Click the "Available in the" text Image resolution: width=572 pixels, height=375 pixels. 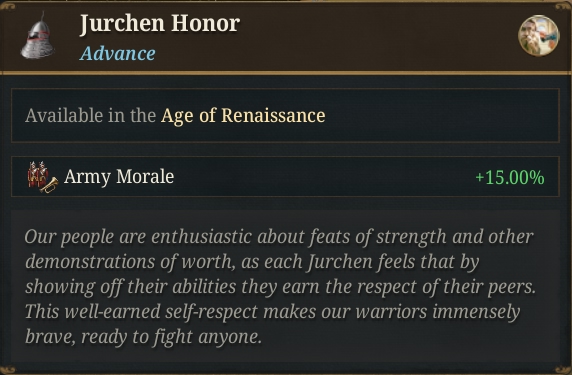coord(90,116)
